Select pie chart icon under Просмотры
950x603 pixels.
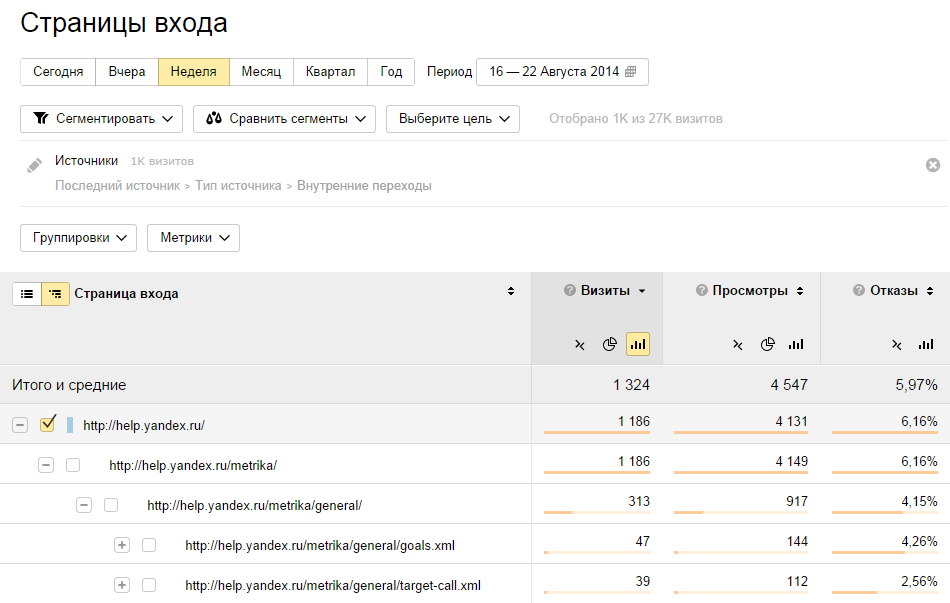pos(767,345)
